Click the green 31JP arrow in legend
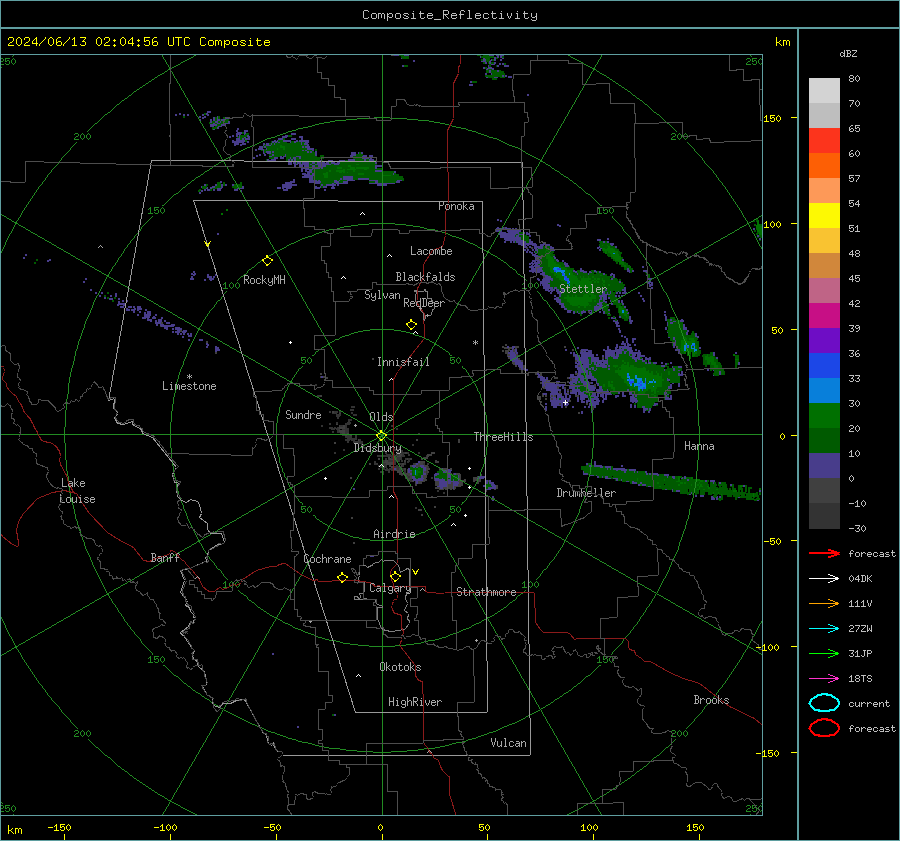Screen dimensions: 900x841 click(824, 653)
